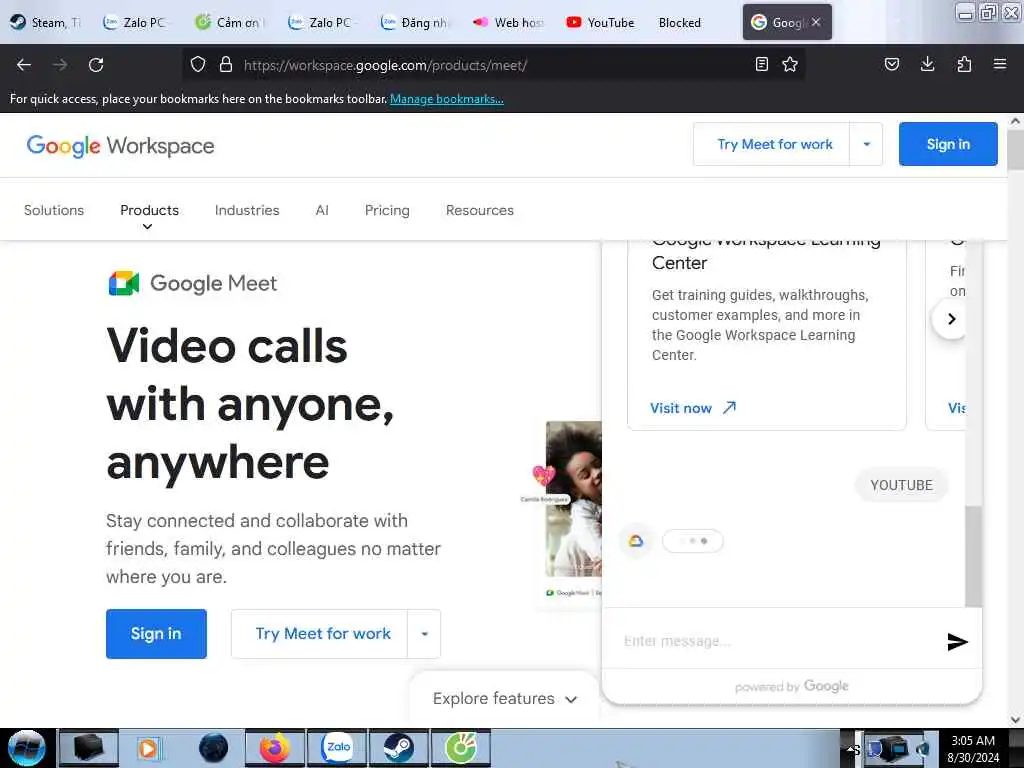Expand Explore features section
Screen dimensions: 1024x768
pyautogui.click(x=505, y=699)
